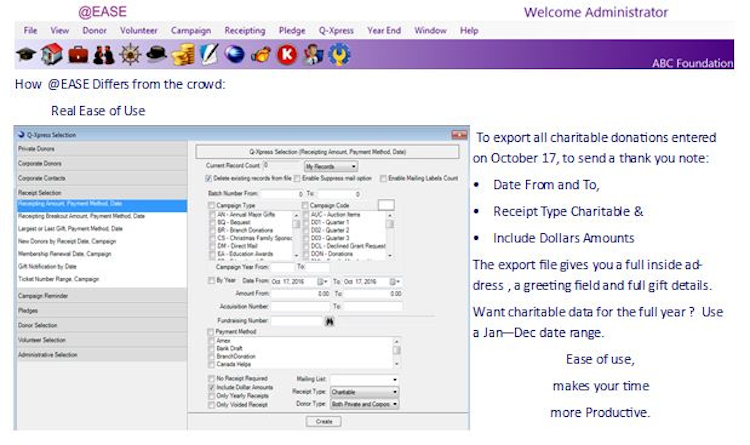Click the businessman toolbar icon

tap(313, 55)
